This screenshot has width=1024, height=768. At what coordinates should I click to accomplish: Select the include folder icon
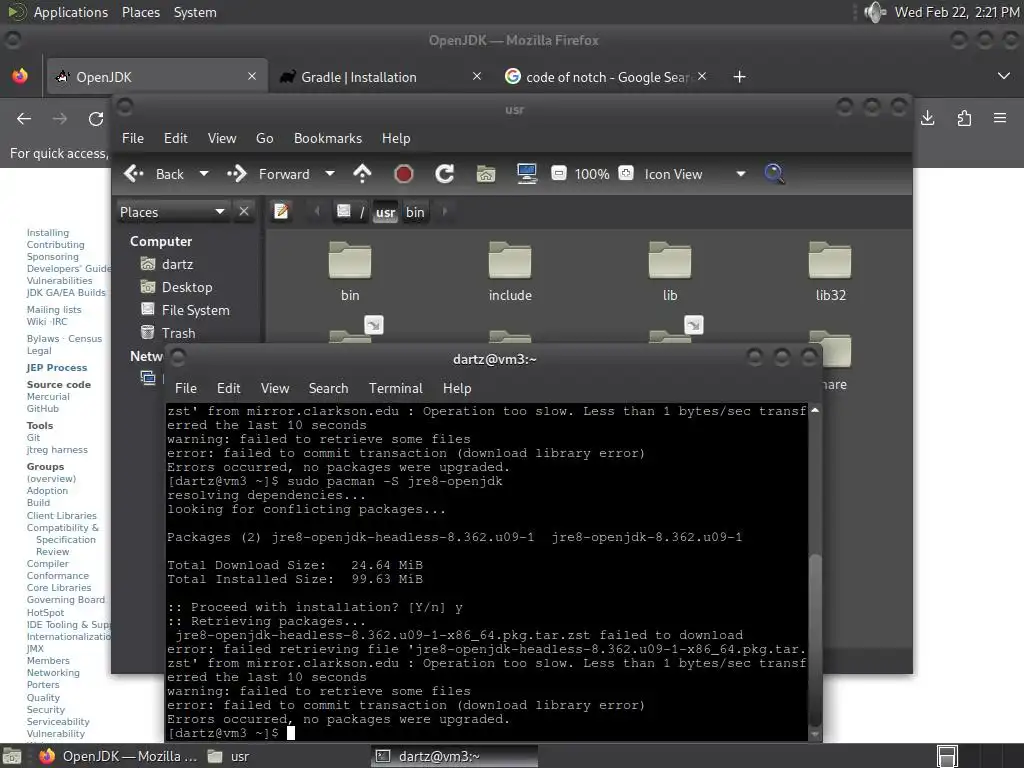click(510, 260)
